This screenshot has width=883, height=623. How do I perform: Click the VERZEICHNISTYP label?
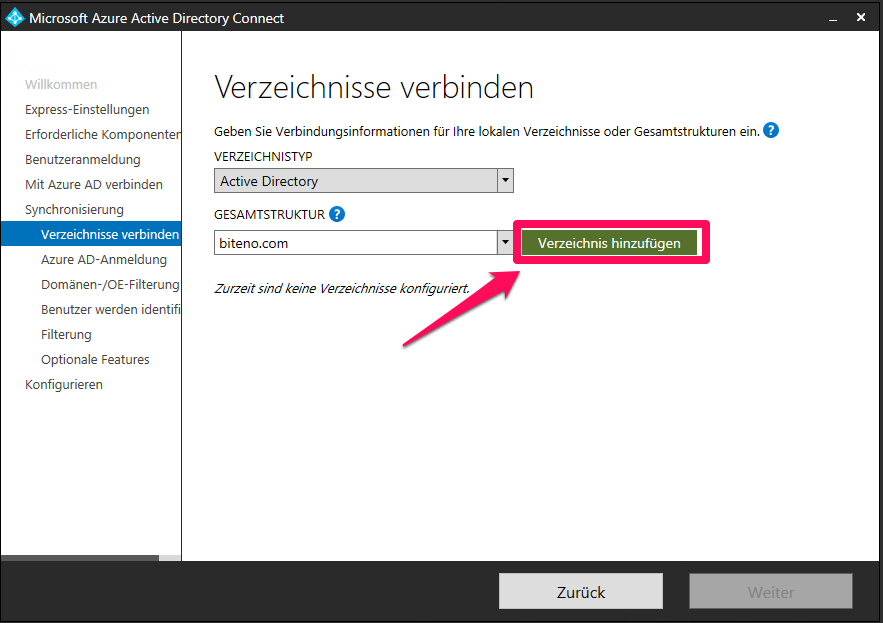coord(263,156)
